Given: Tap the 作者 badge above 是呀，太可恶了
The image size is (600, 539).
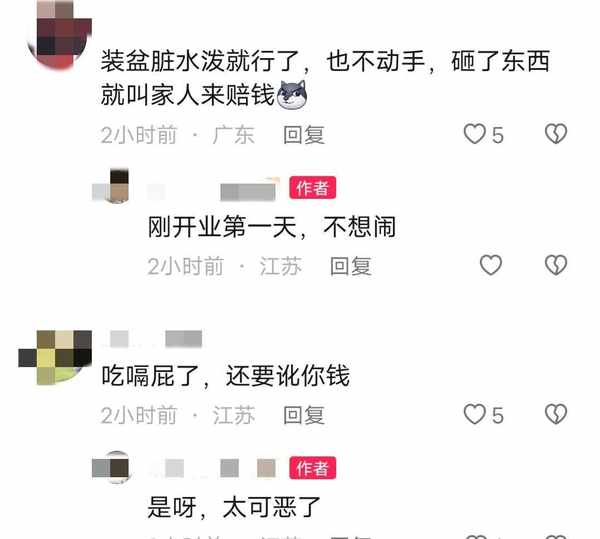Looking at the screenshot, I should tap(313, 468).
